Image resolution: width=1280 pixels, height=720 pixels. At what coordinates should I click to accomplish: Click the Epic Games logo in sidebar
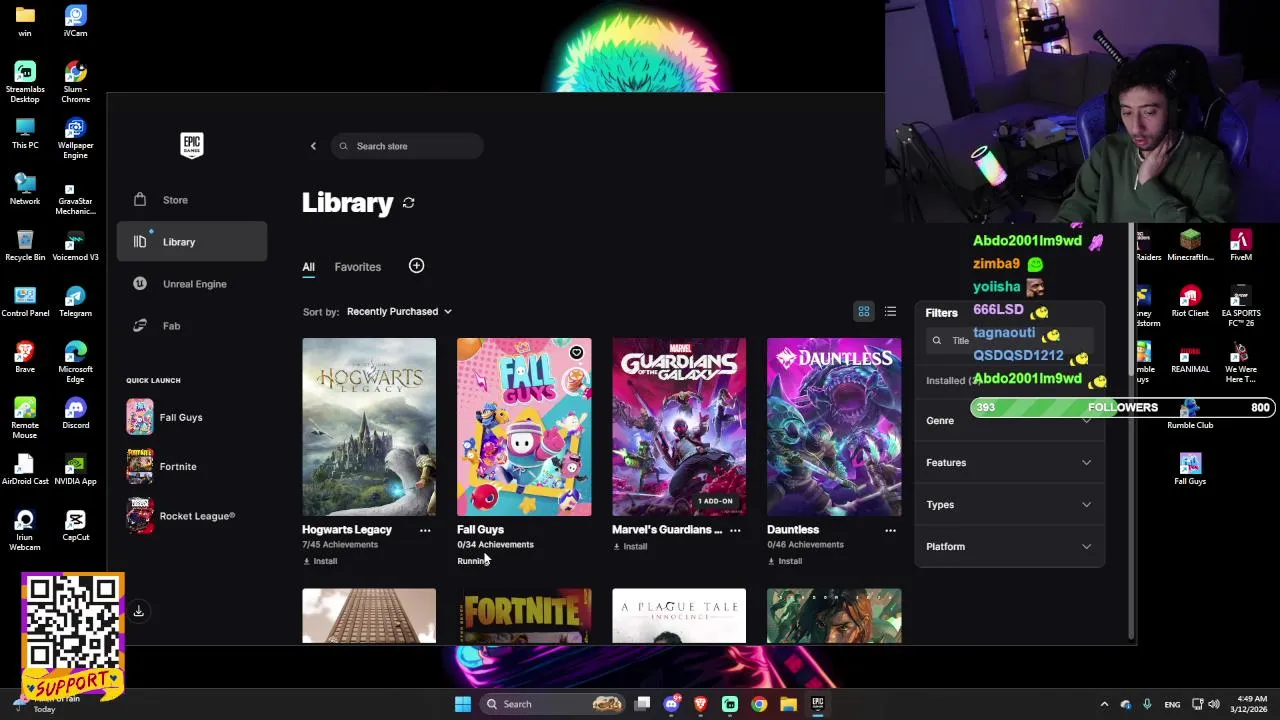click(192, 145)
